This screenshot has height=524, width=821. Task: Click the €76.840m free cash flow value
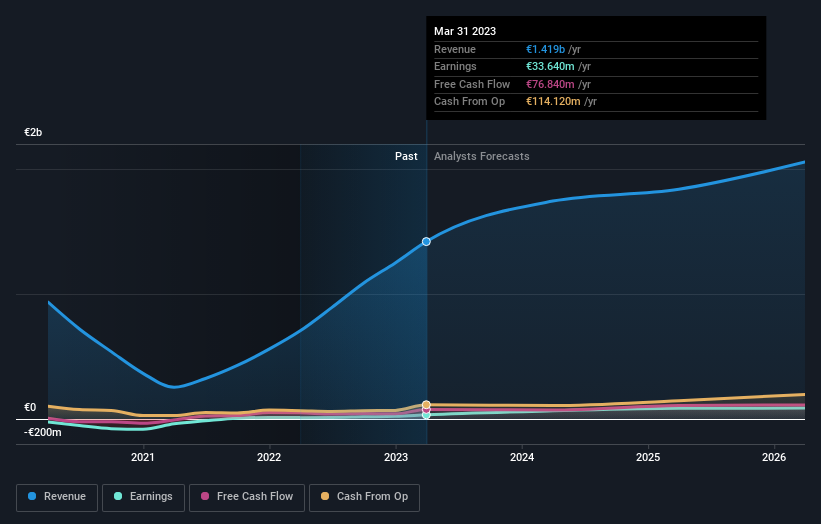pos(550,84)
